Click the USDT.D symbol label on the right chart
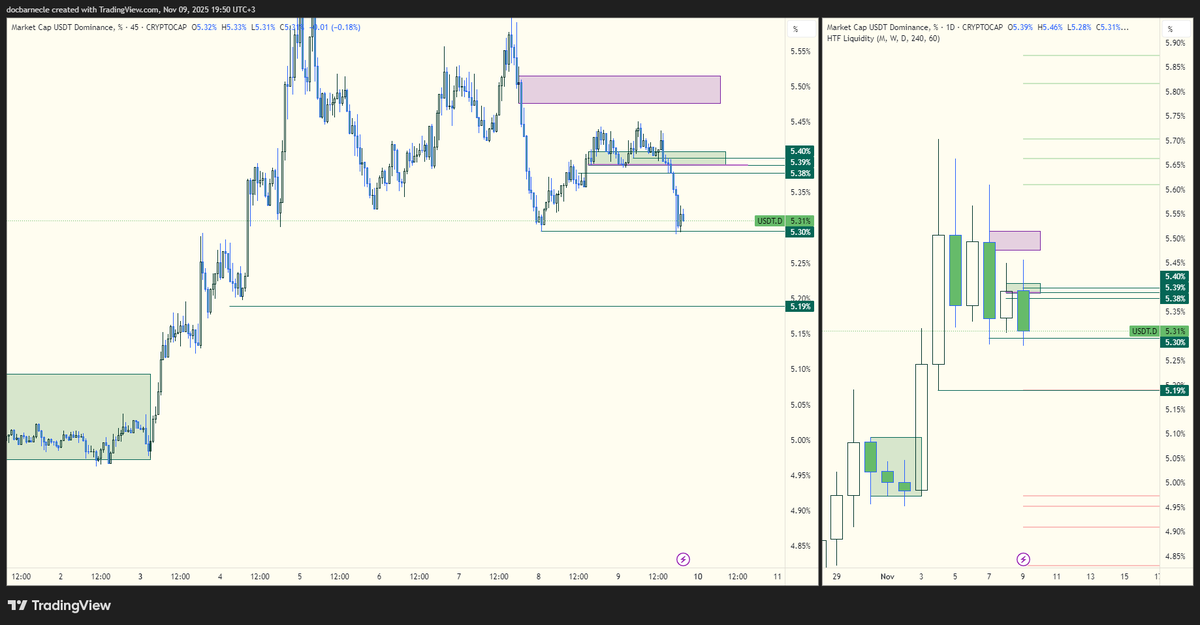This screenshot has width=1200, height=625. click(x=1143, y=331)
